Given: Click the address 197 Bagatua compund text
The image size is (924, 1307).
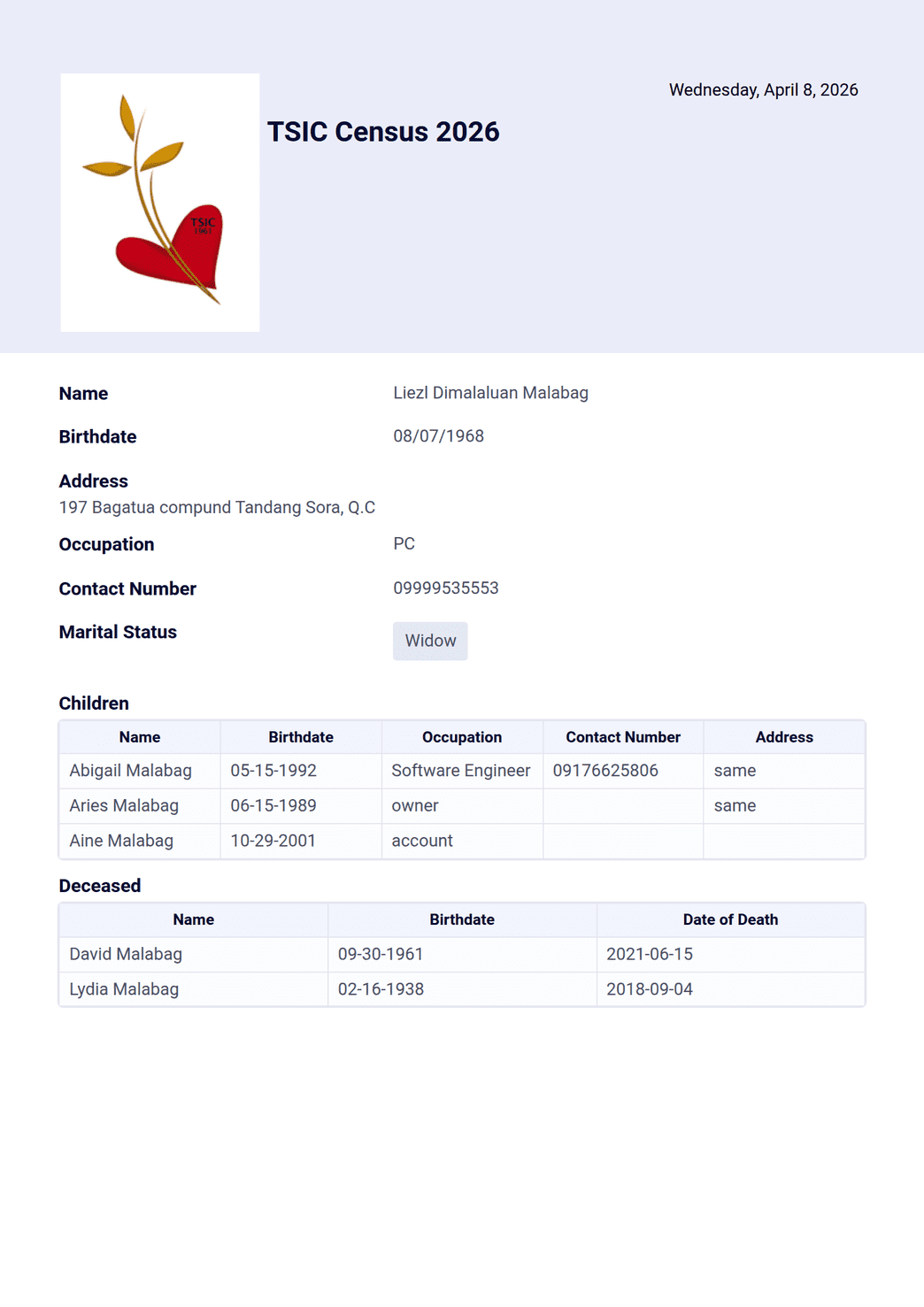Looking at the screenshot, I should [217, 507].
